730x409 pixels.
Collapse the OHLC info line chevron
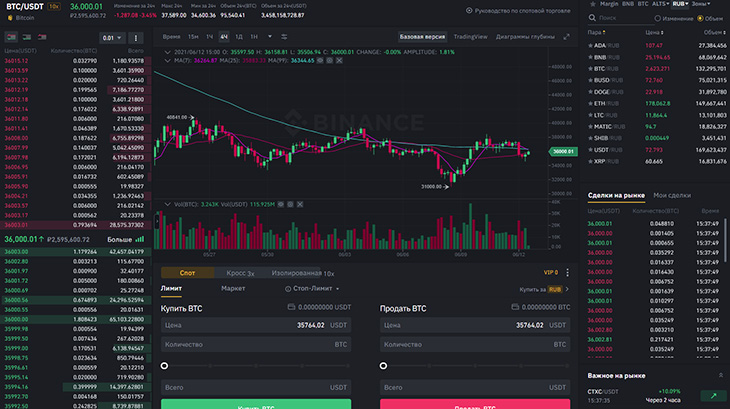coord(168,52)
